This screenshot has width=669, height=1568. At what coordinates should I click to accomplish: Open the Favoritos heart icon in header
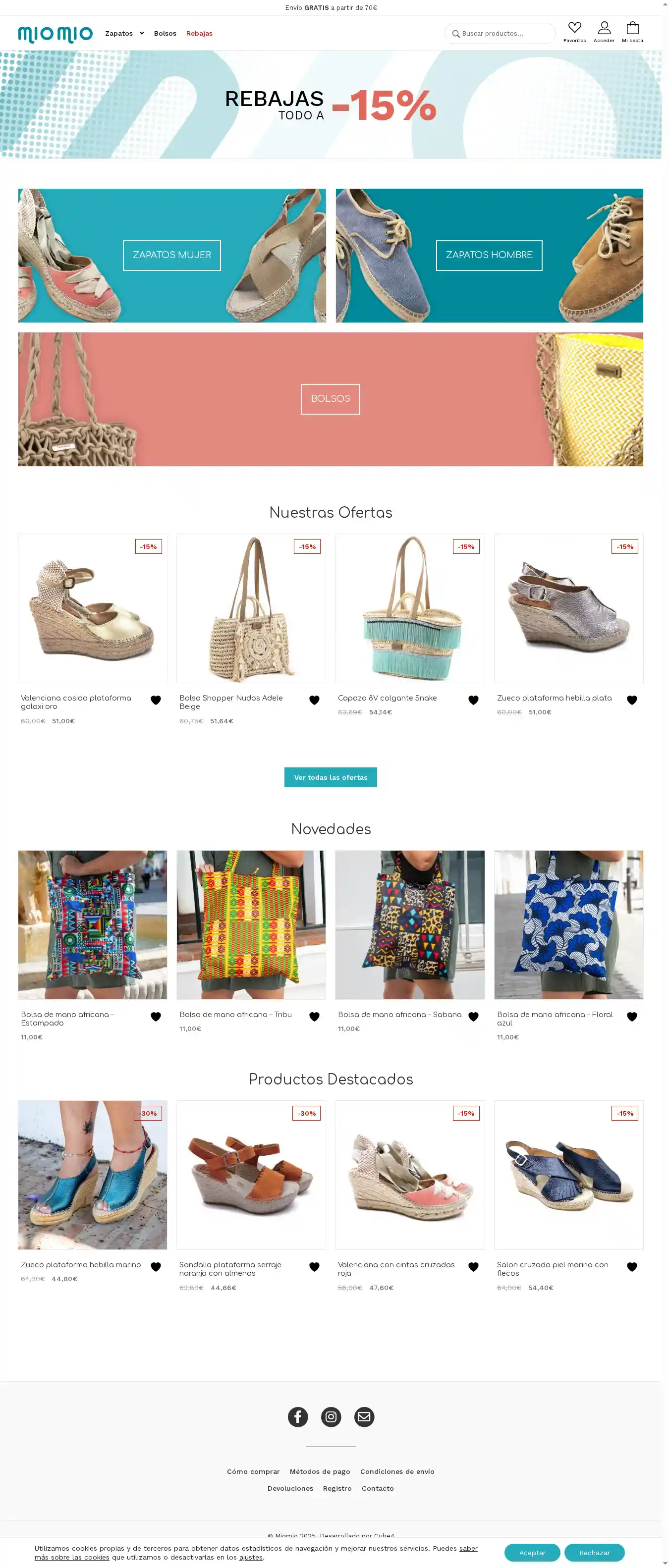coord(574,28)
